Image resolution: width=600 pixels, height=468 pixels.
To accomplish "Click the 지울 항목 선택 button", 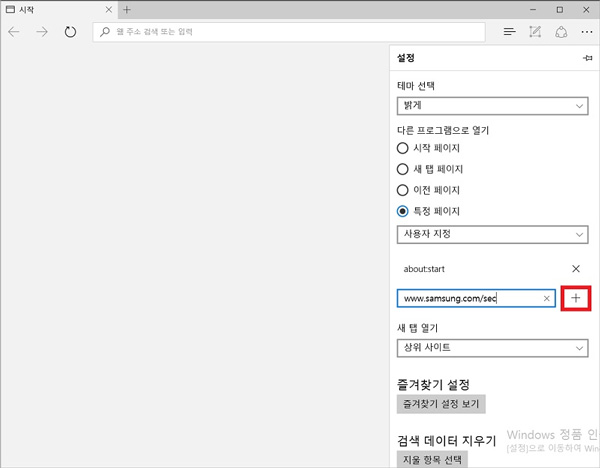I will [432, 460].
